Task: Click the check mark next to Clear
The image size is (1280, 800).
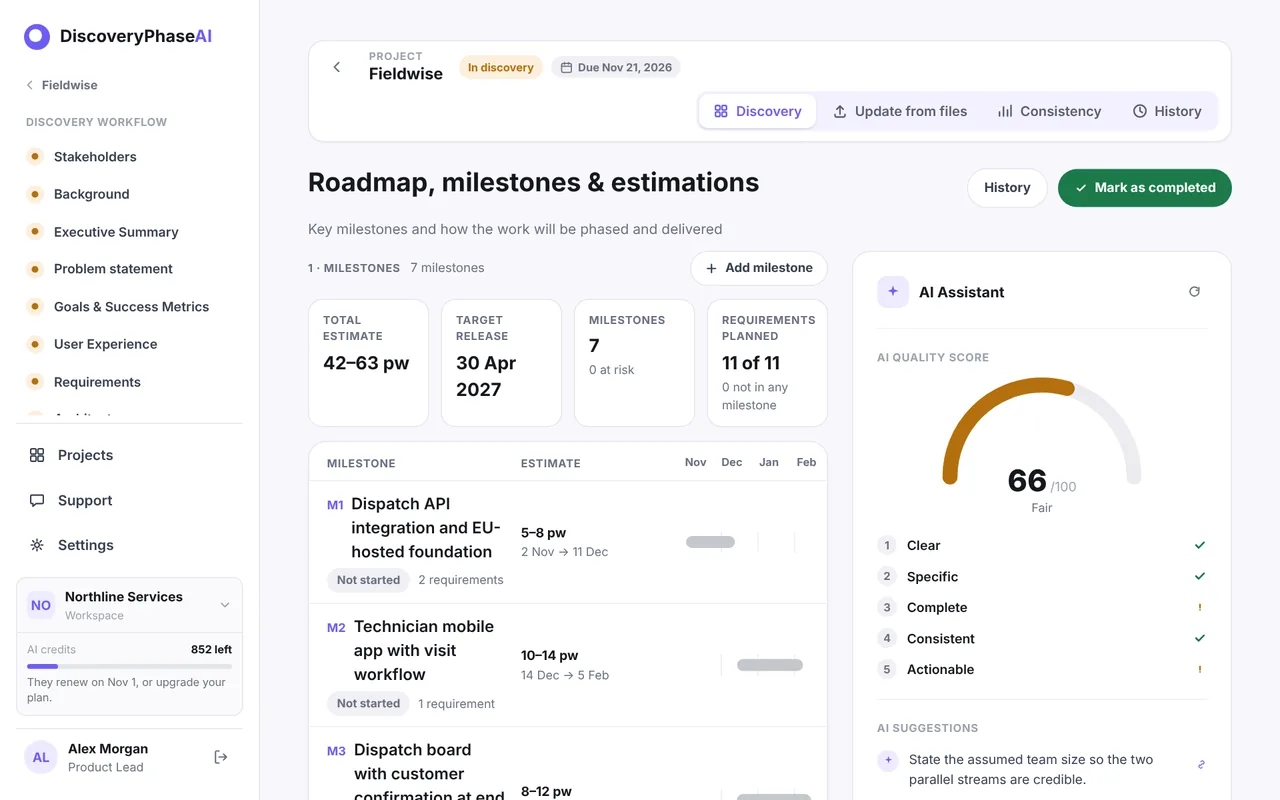Action: (1200, 545)
